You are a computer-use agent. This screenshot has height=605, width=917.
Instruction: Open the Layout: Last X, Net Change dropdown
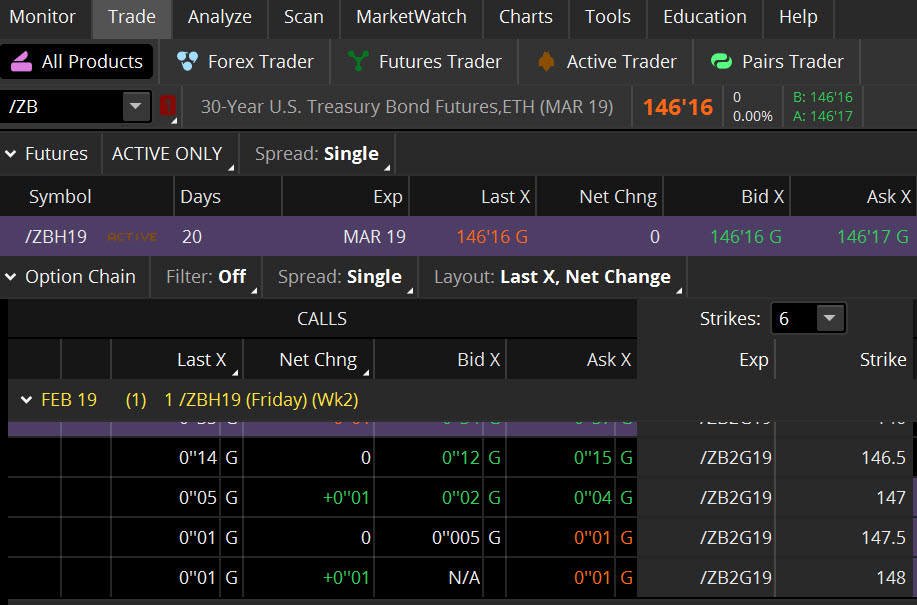[553, 276]
